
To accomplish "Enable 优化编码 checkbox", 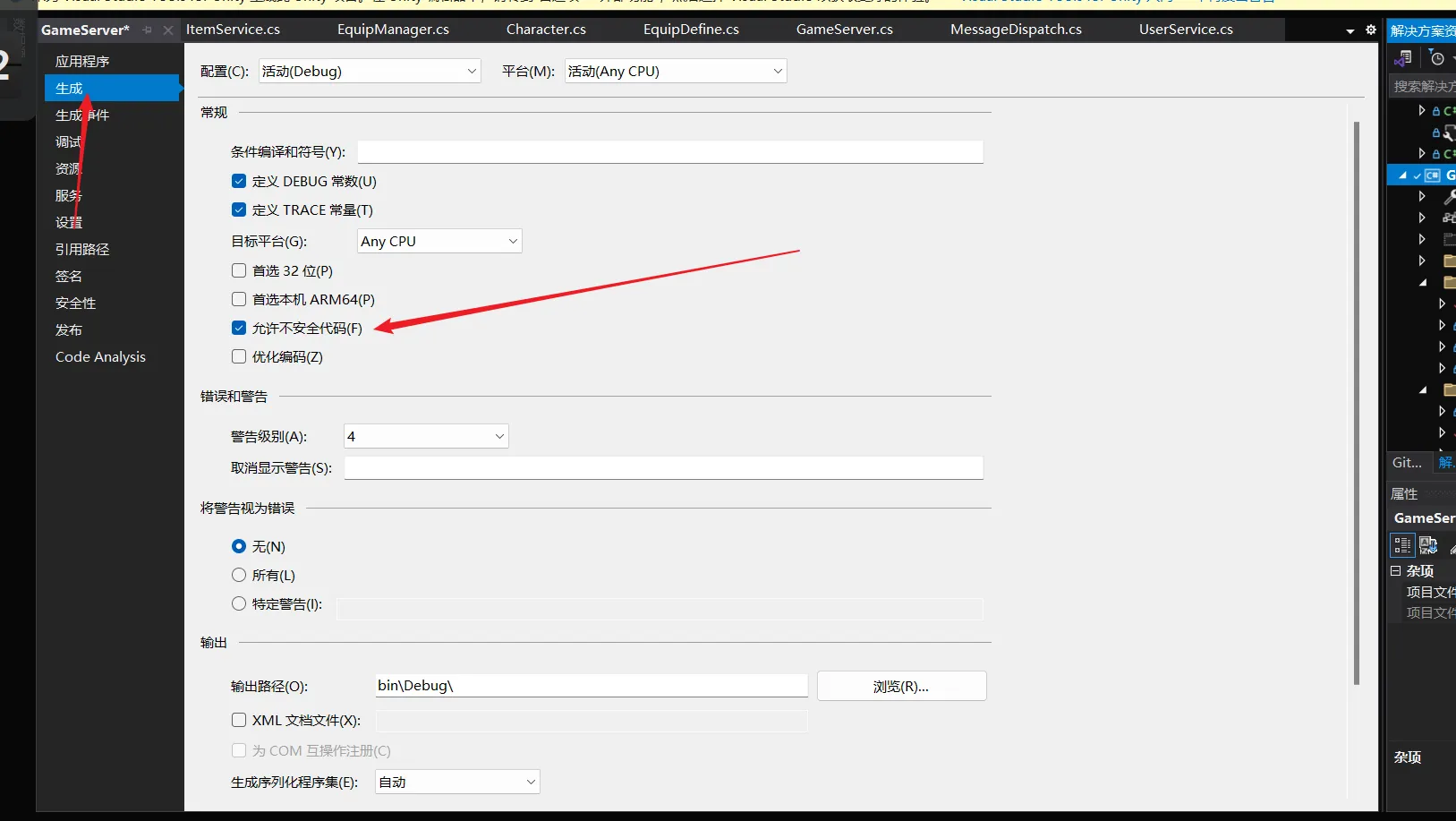I will 239,356.
